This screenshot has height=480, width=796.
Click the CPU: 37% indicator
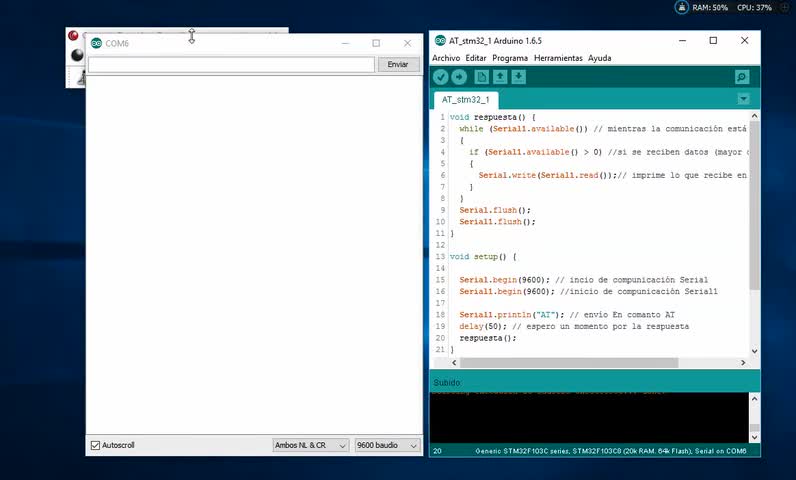(x=754, y=8)
